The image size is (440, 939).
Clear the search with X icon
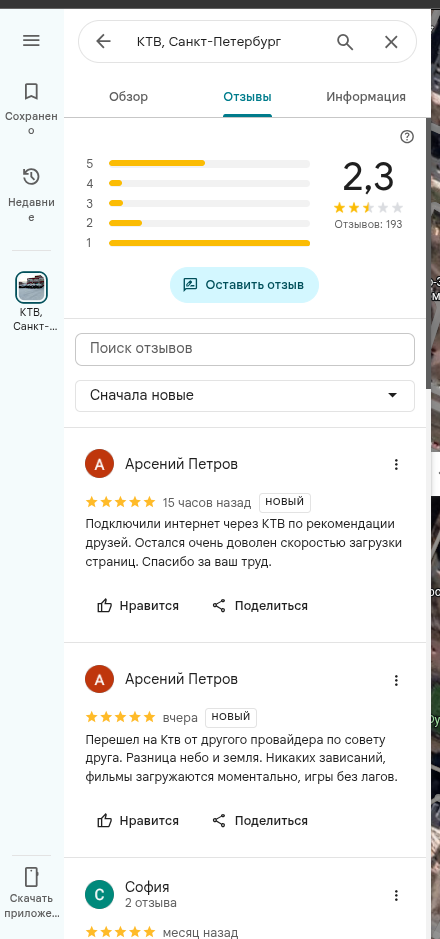point(391,41)
